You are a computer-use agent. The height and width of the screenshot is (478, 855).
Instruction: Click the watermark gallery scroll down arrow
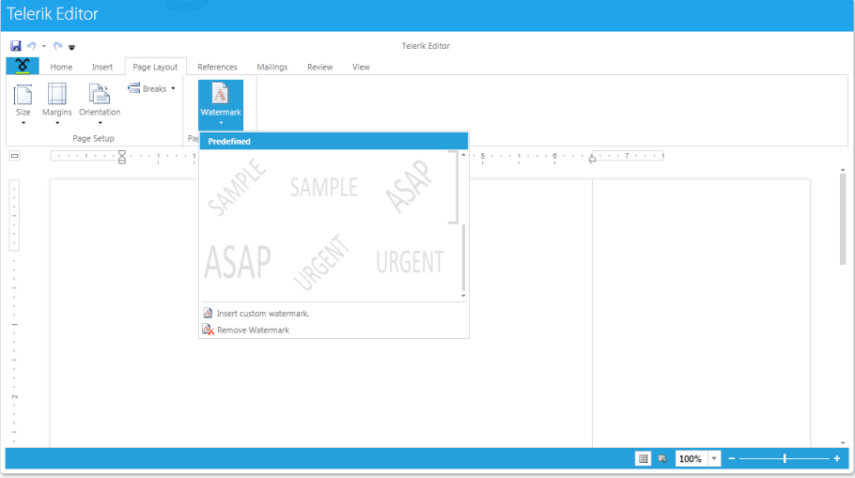point(463,295)
